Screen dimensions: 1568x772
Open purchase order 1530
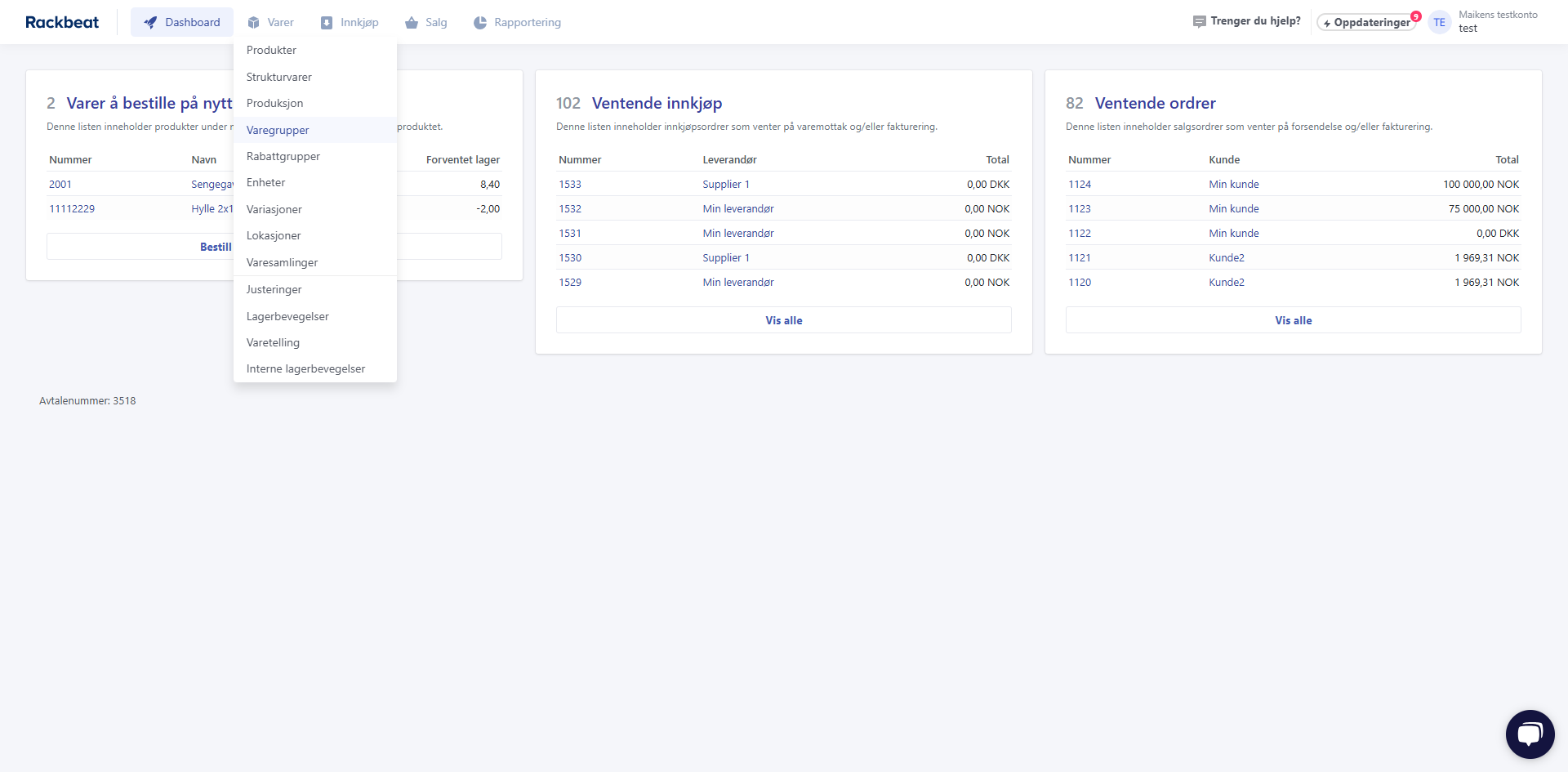(570, 258)
